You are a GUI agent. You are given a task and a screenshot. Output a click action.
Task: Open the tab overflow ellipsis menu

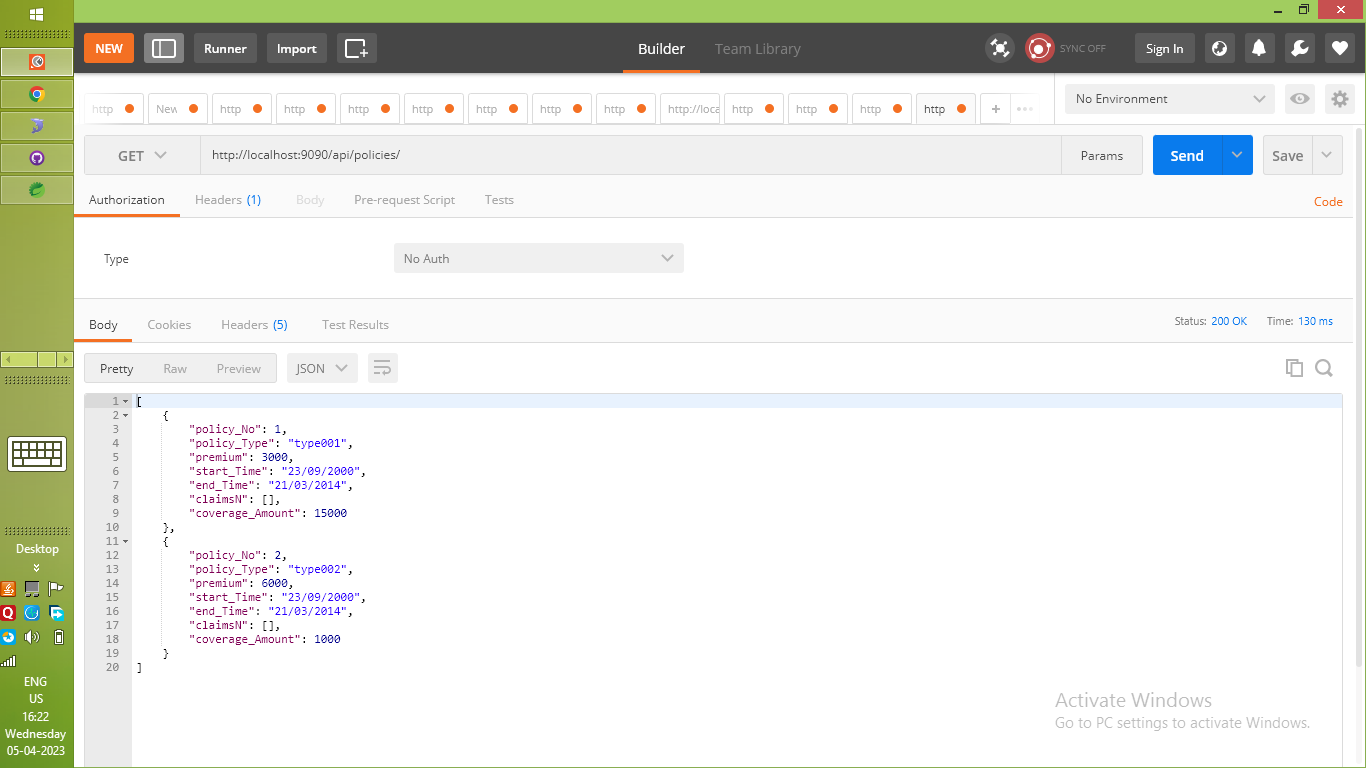(x=1024, y=109)
